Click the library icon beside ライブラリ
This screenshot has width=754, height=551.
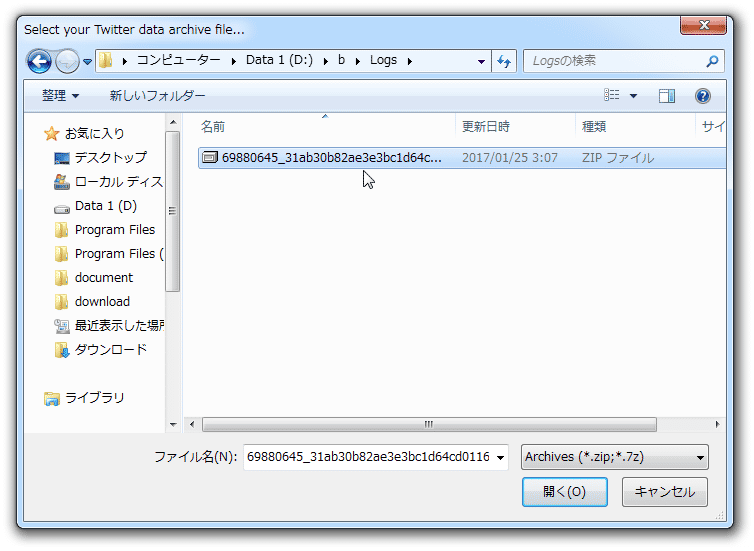(x=51, y=399)
